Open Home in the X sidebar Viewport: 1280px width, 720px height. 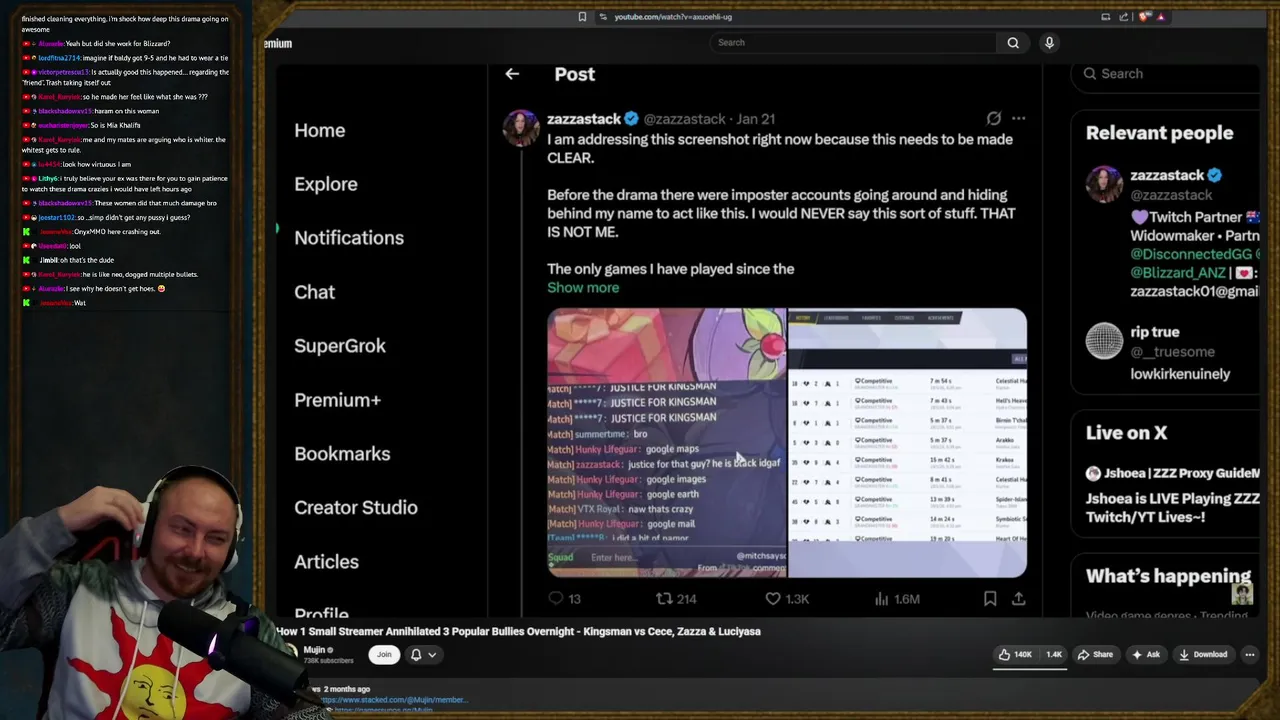coord(320,130)
